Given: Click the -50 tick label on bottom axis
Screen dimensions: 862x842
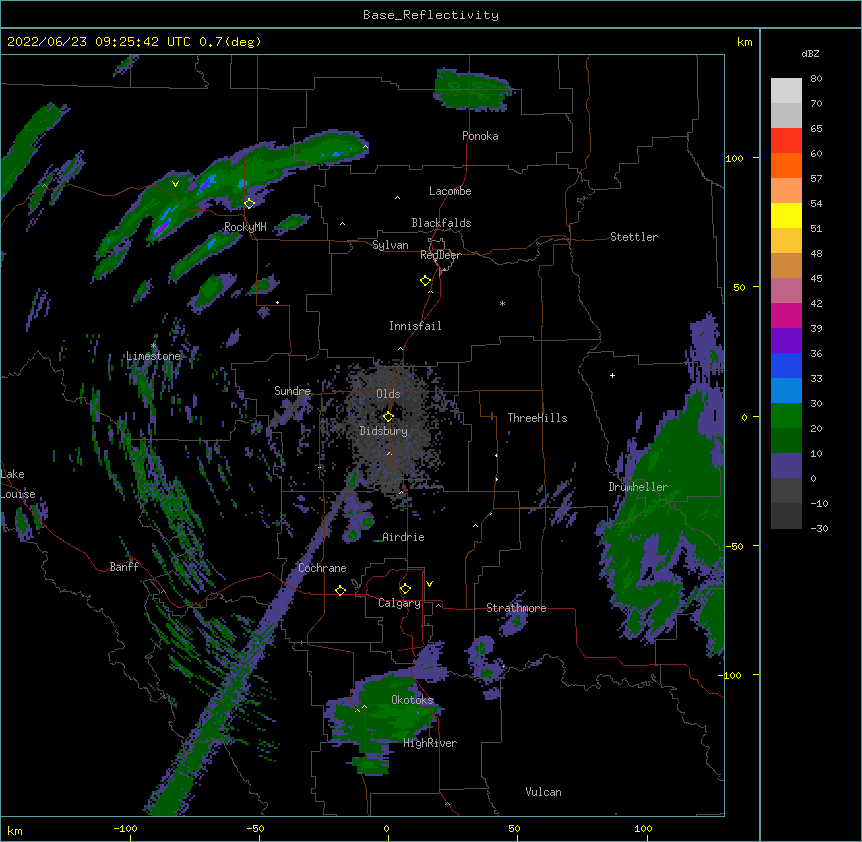Looking at the screenshot, I should [x=255, y=828].
